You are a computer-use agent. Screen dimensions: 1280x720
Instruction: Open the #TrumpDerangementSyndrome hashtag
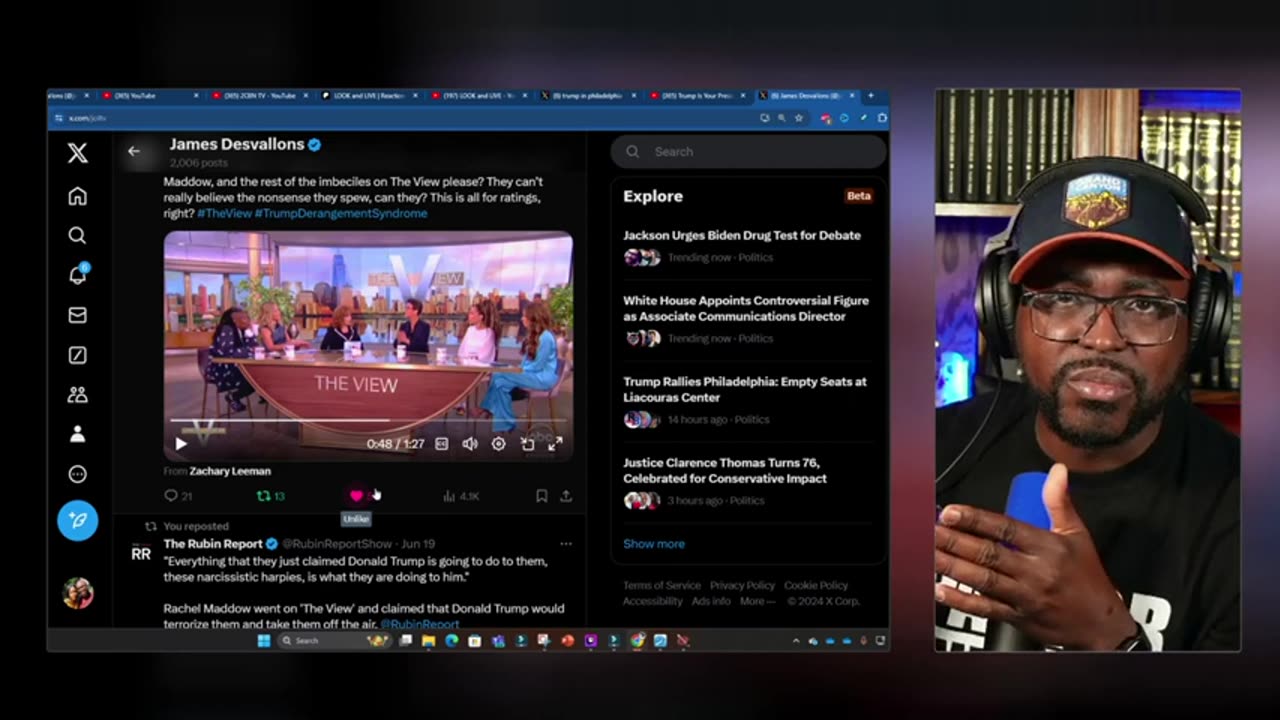coord(341,213)
